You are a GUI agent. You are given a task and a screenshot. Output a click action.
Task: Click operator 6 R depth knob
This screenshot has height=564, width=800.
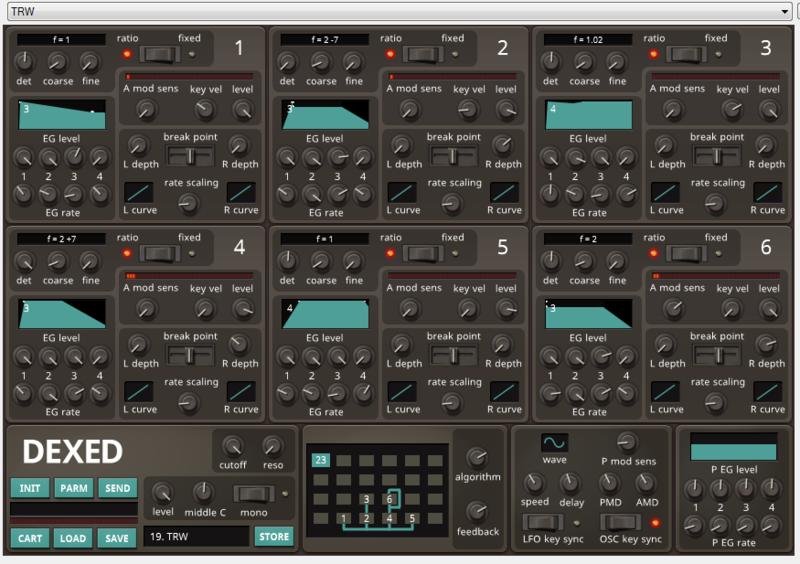click(765, 345)
